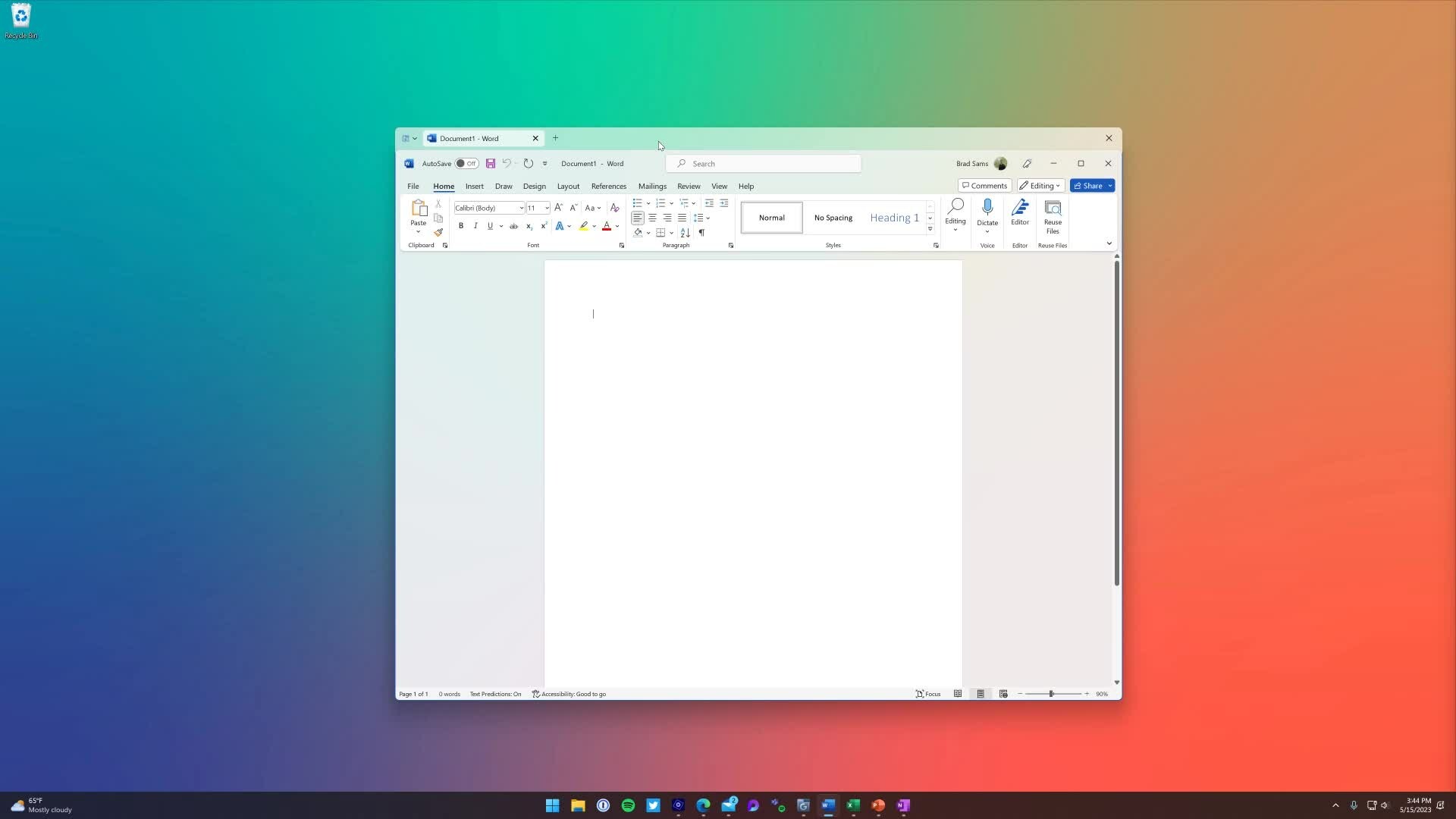Click the Clear All Formatting icon
This screenshot has width=1456, height=819.
tap(614, 208)
